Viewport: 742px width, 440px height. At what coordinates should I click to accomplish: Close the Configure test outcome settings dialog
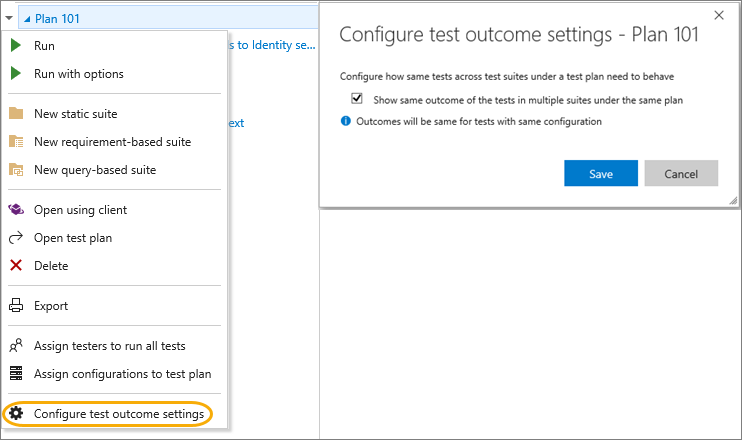pyautogui.click(x=719, y=15)
